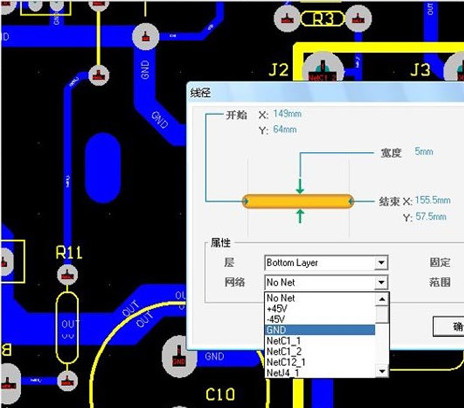Select the J2 designator label

[x=279, y=70]
